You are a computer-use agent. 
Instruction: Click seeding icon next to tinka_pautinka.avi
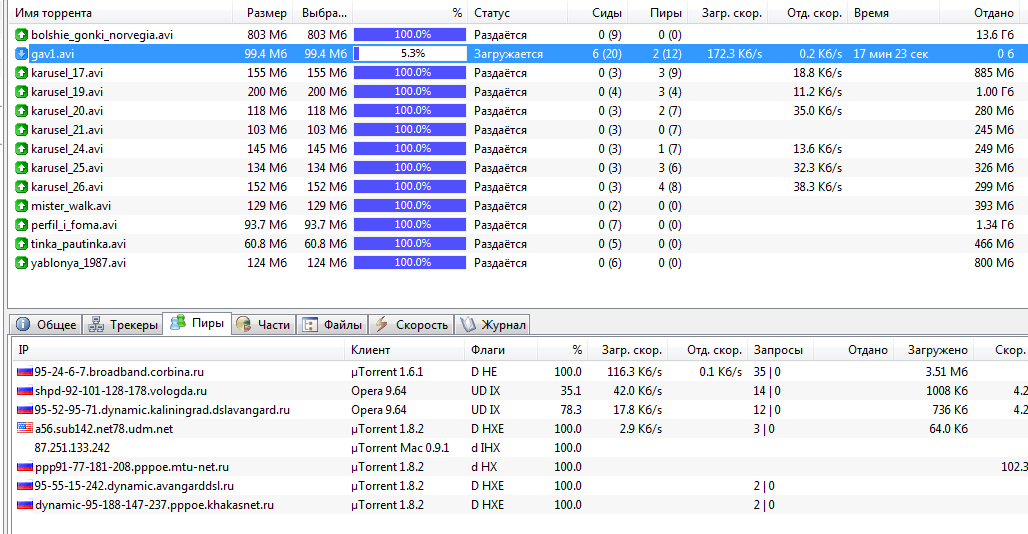tap(22, 244)
